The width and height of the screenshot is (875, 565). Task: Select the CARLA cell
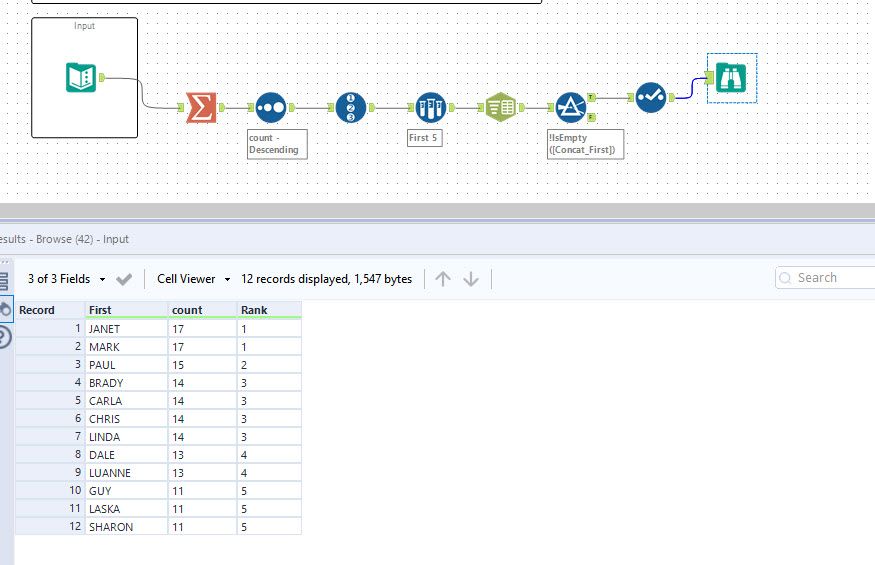click(127, 401)
